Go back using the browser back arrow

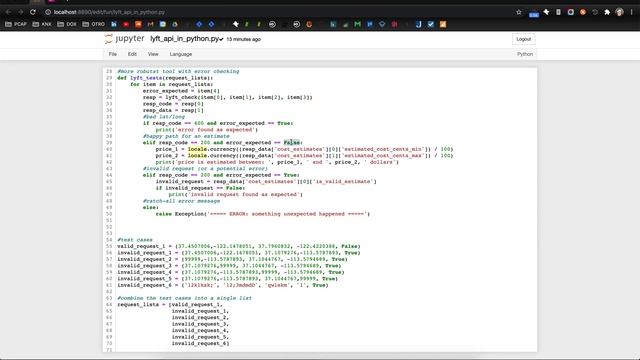tap(8, 12)
